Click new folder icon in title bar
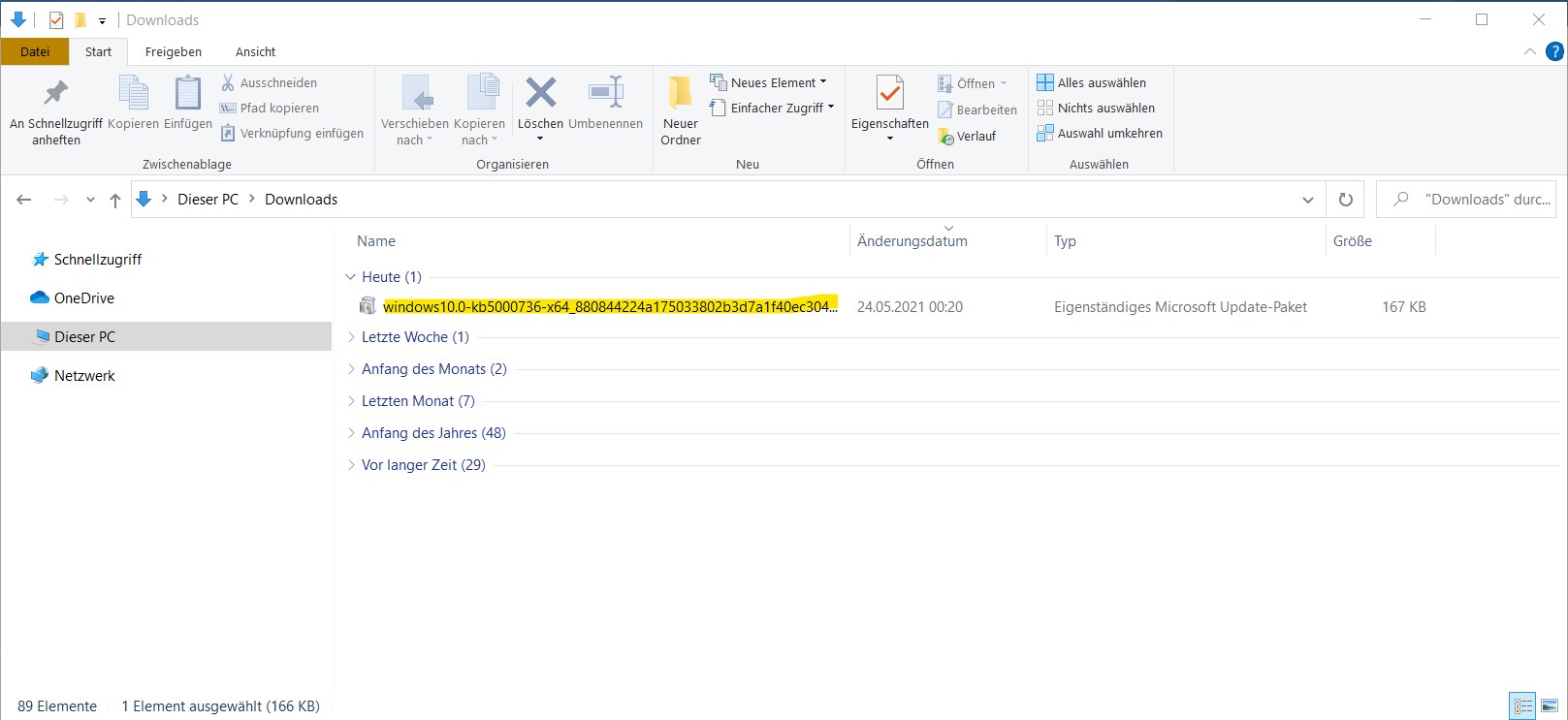 (x=80, y=19)
